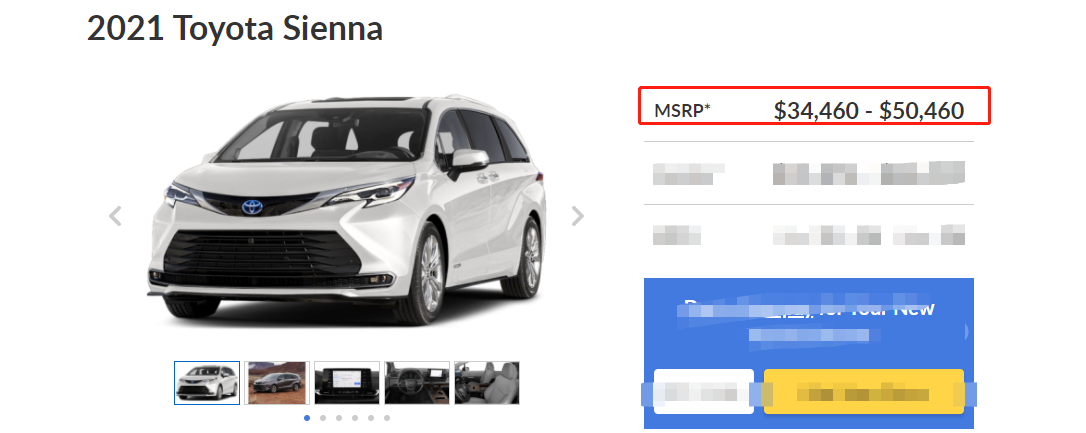1086x433 pixels.
Task: Click the large white Toyota Sienna photo
Action: pyautogui.click(x=346, y=208)
